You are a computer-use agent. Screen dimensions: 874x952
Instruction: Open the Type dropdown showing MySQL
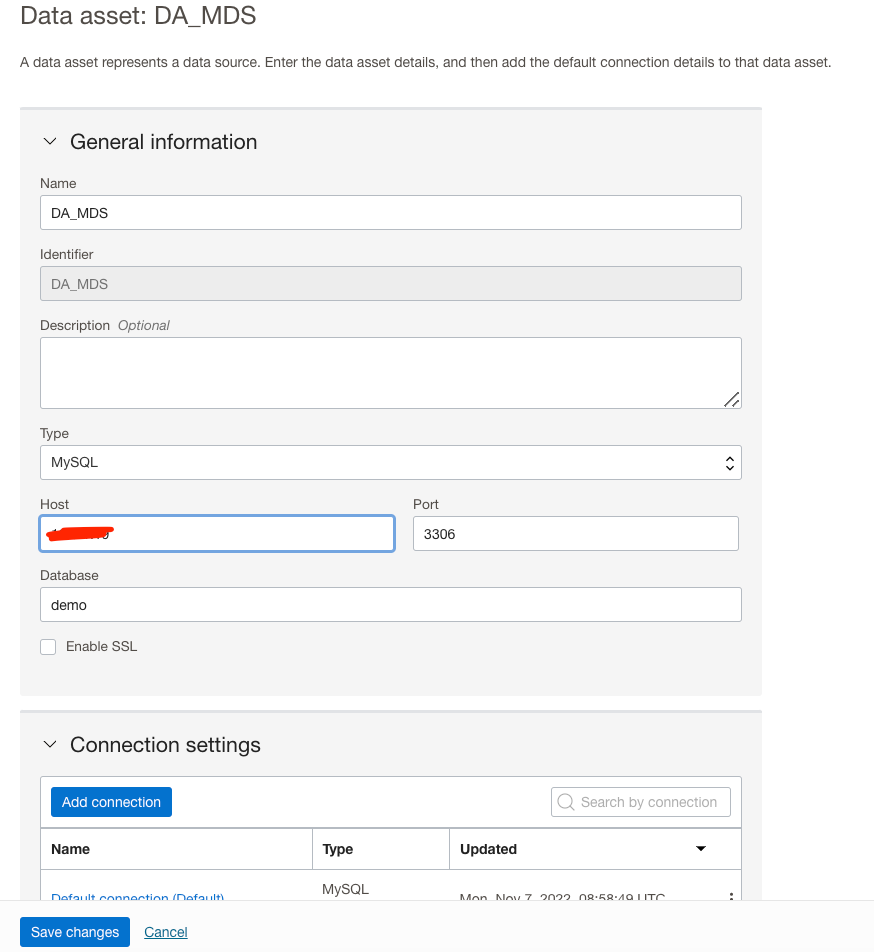point(390,463)
